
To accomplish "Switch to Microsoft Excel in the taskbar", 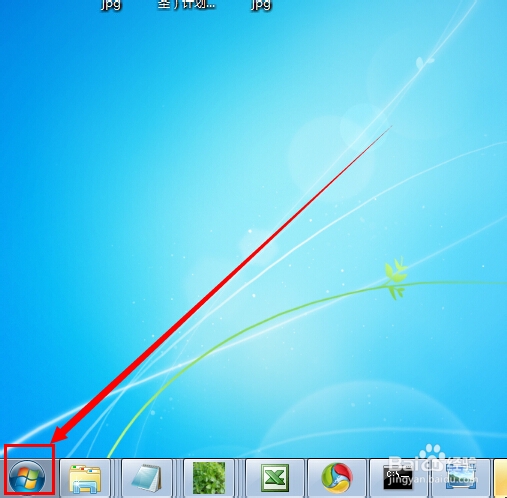I will pyautogui.click(x=275, y=479).
